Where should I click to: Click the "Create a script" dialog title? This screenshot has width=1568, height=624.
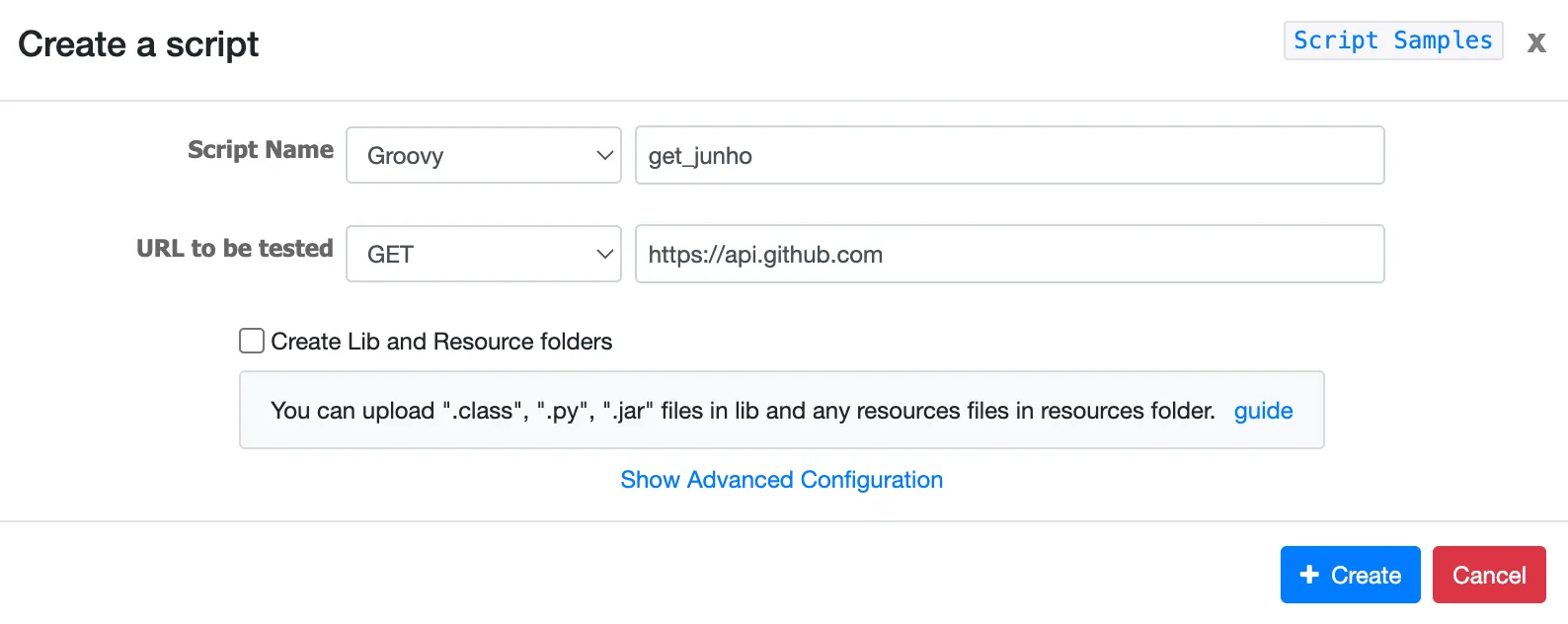tap(138, 44)
